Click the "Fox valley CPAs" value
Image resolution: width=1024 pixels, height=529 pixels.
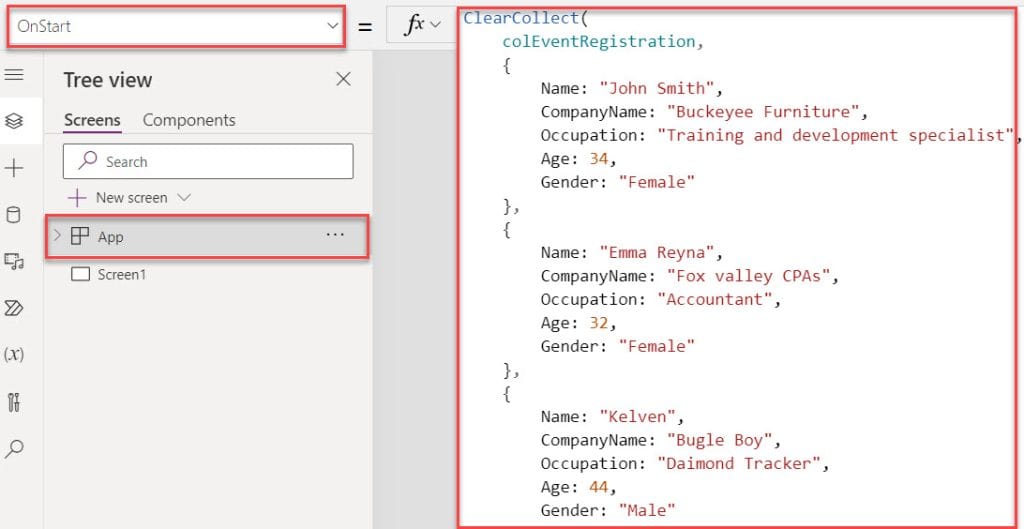tap(748, 276)
